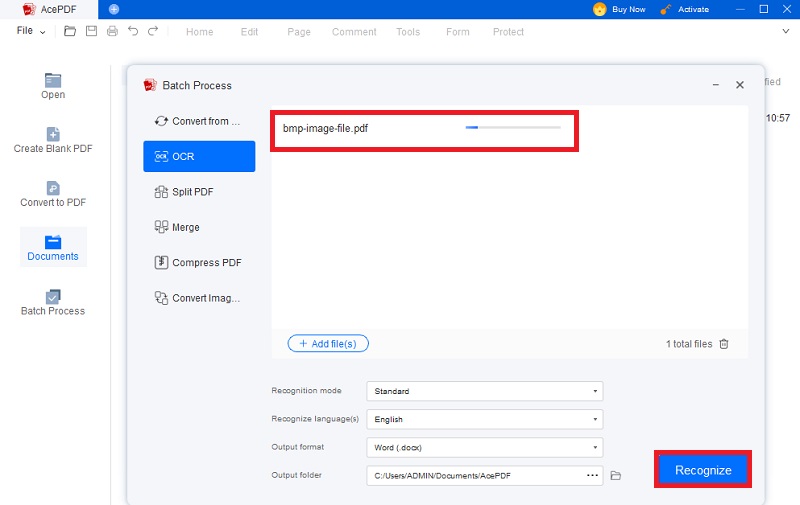Add a new tab with plus icon
The height and width of the screenshot is (505, 800).
(x=114, y=9)
